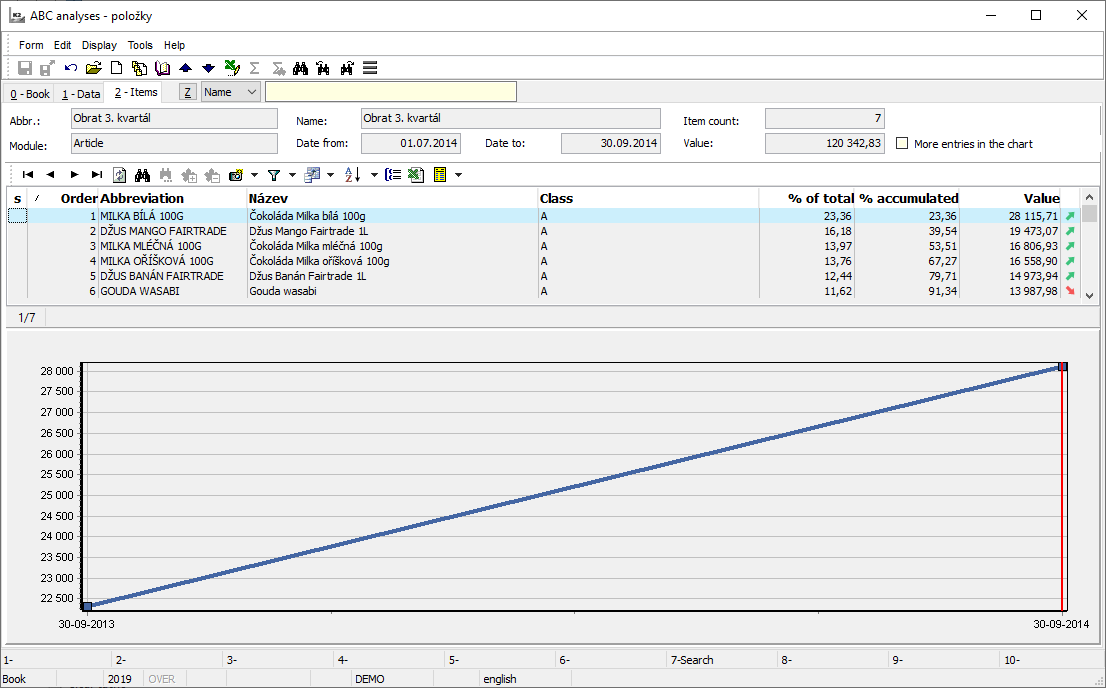Click the Excel export icon in grid toolbar
Image resolution: width=1106 pixels, height=688 pixels.
pyautogui.click(x=417, y=174)
